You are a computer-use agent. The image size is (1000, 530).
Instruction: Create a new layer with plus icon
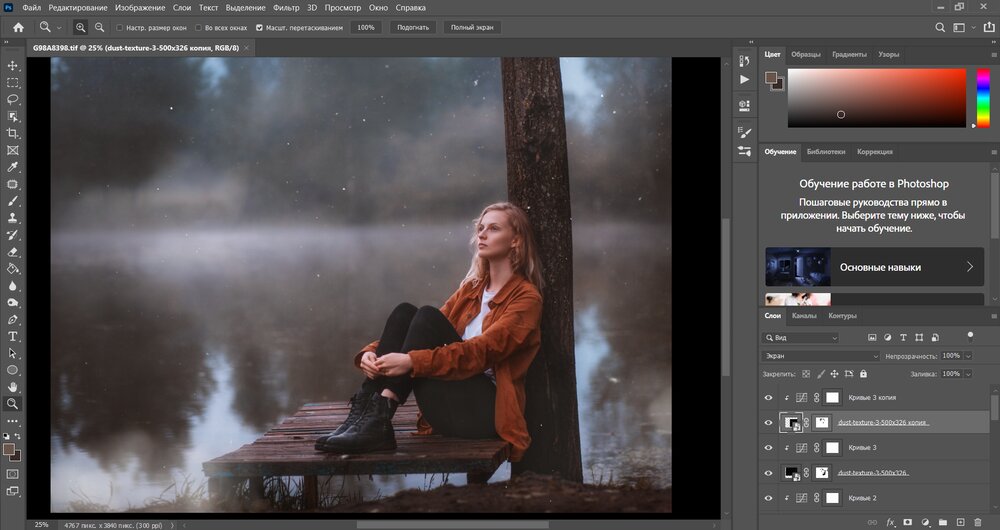click(961, 521)
